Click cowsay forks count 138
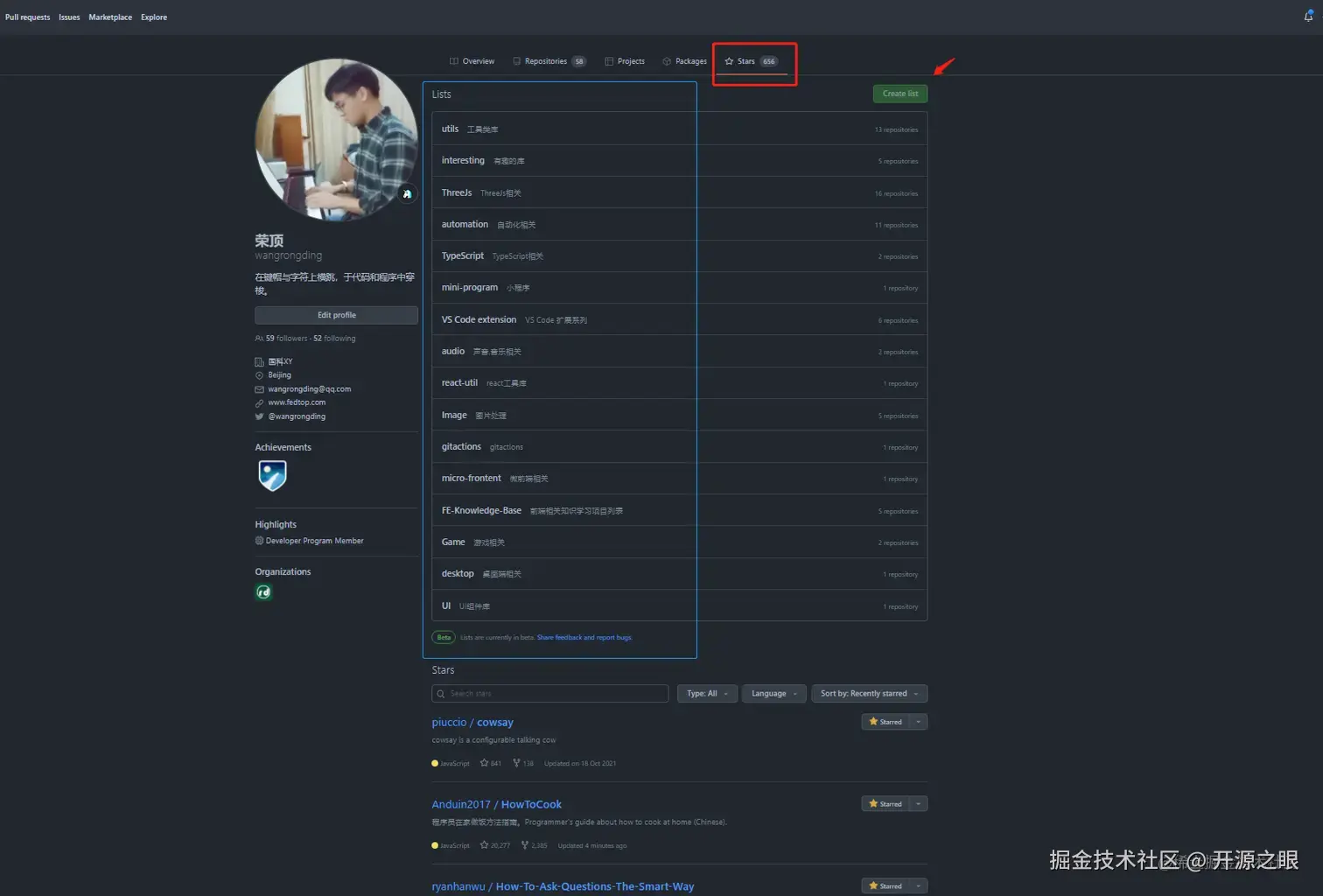Image resolution: width=1323 pixels, height=896 pixels. coord(523,763)
